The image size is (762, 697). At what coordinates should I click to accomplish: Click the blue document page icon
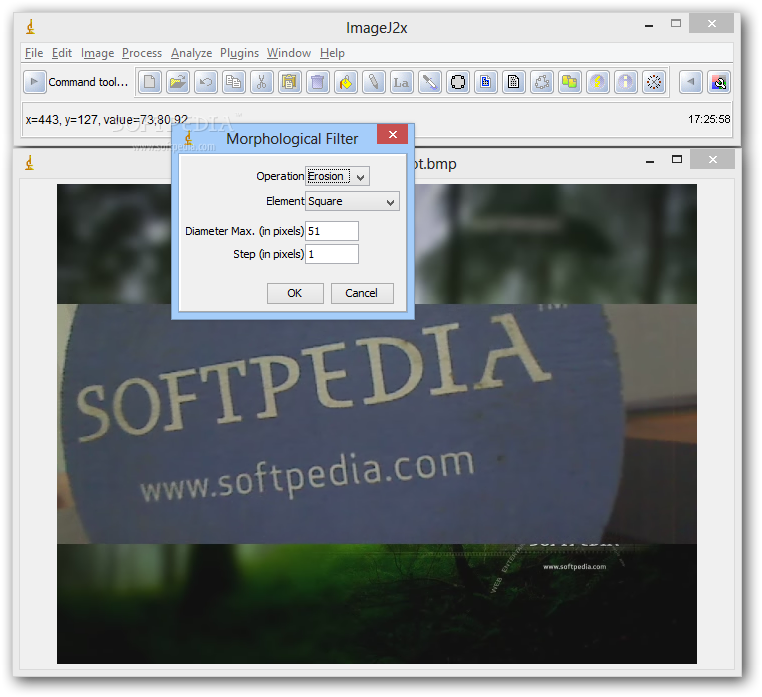tap(486, 82)
